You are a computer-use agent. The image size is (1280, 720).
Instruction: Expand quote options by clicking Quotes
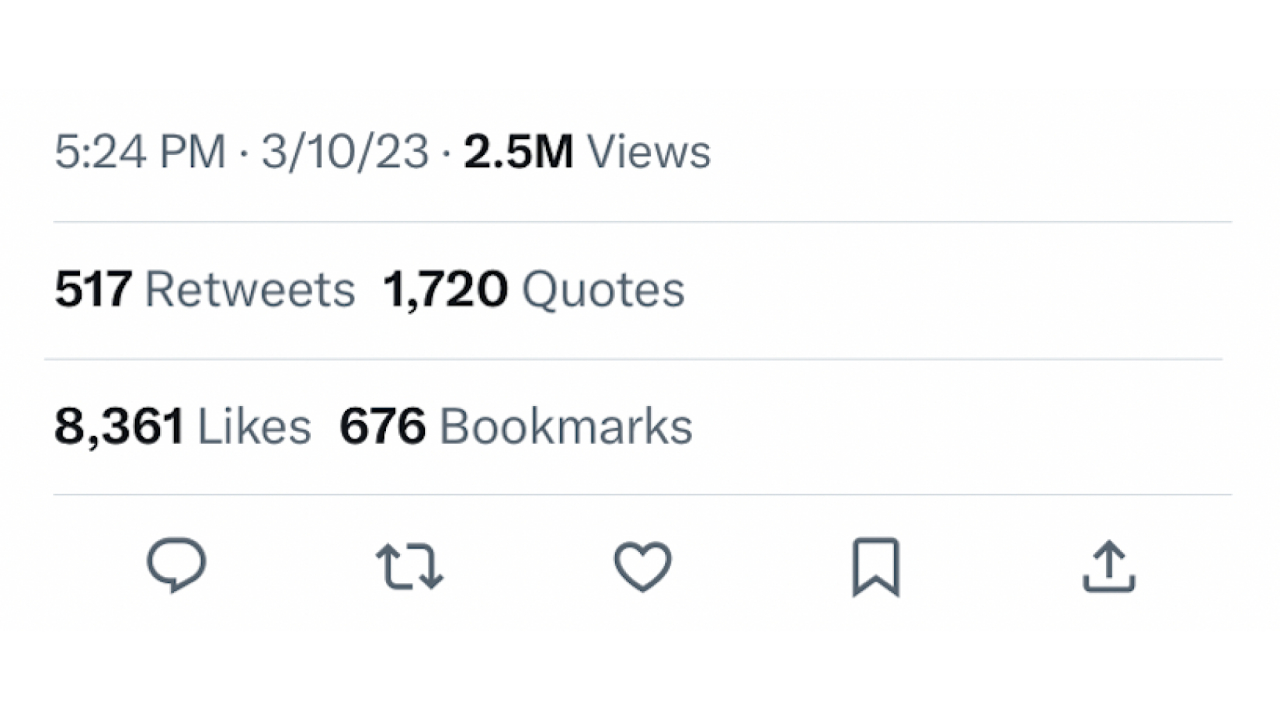click(x=534, y=289)
